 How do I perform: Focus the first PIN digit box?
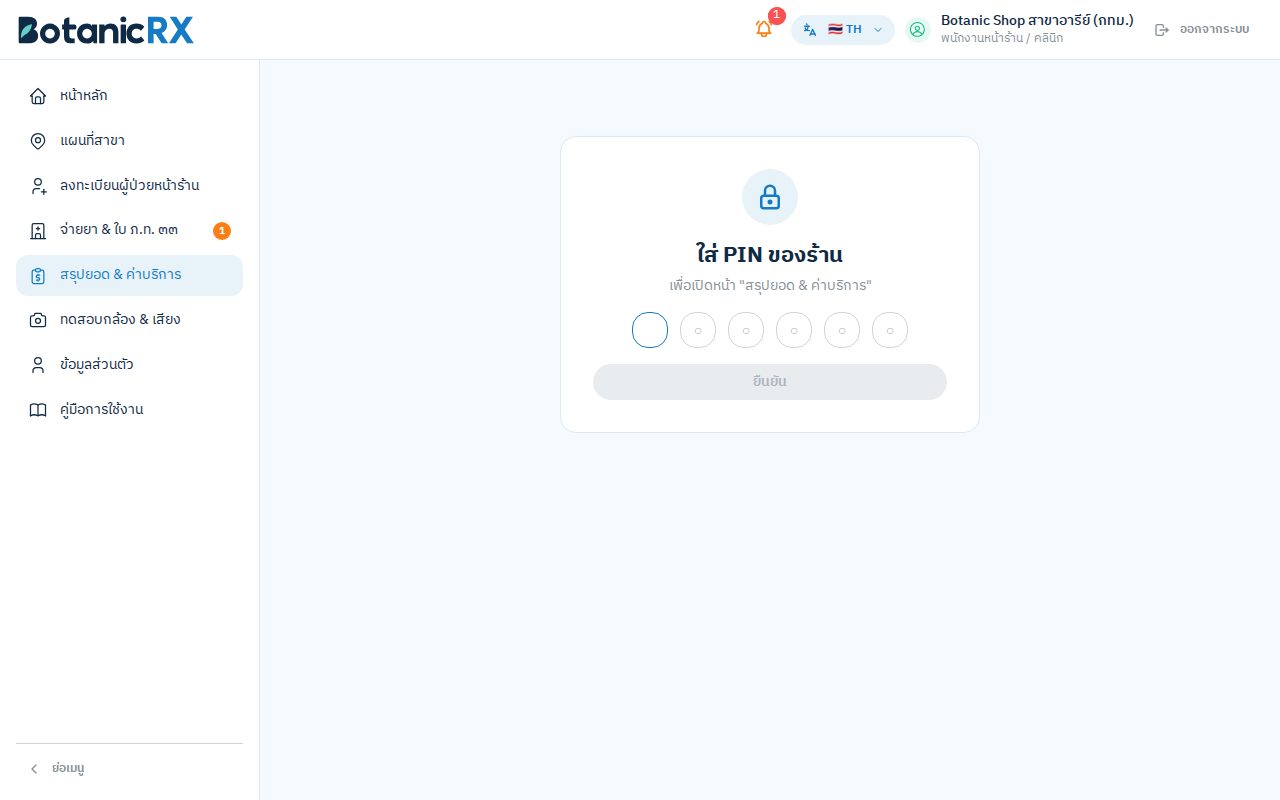point(650,330)
